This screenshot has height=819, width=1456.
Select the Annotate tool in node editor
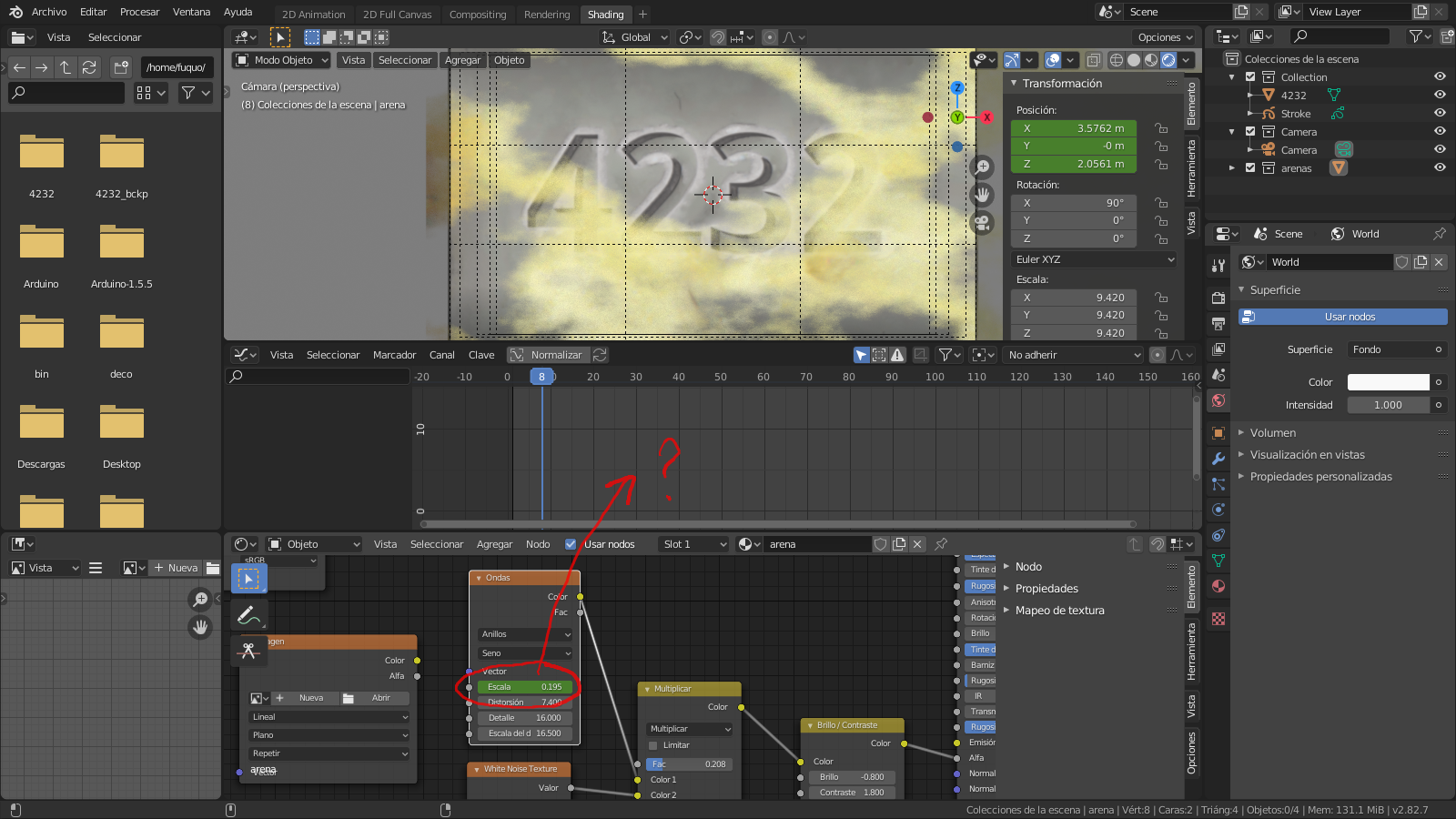tap(248, 616)
